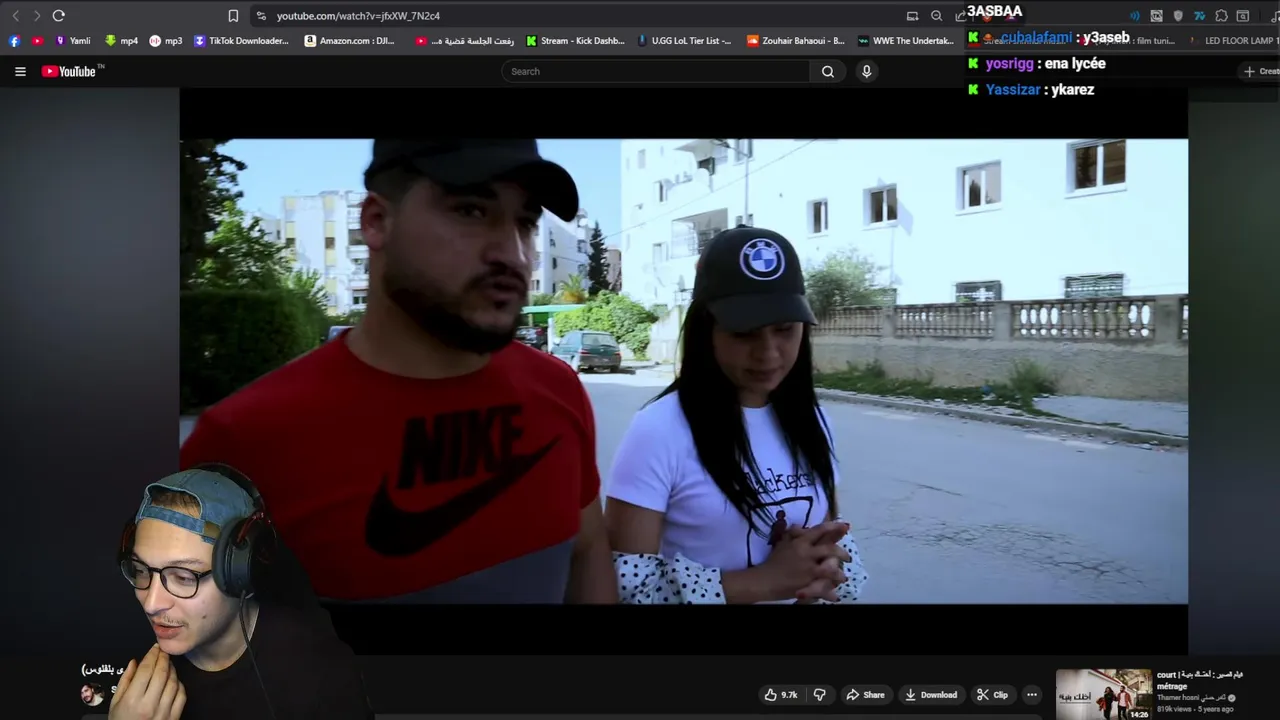Share the video via the Share button
This screenshot has height=720, width=1280.
(865, 695)
